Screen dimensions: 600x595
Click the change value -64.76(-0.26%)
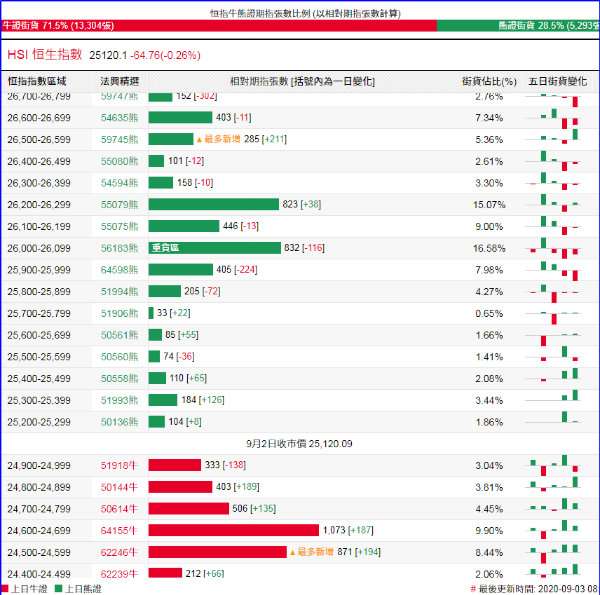(x=165, y=55)
